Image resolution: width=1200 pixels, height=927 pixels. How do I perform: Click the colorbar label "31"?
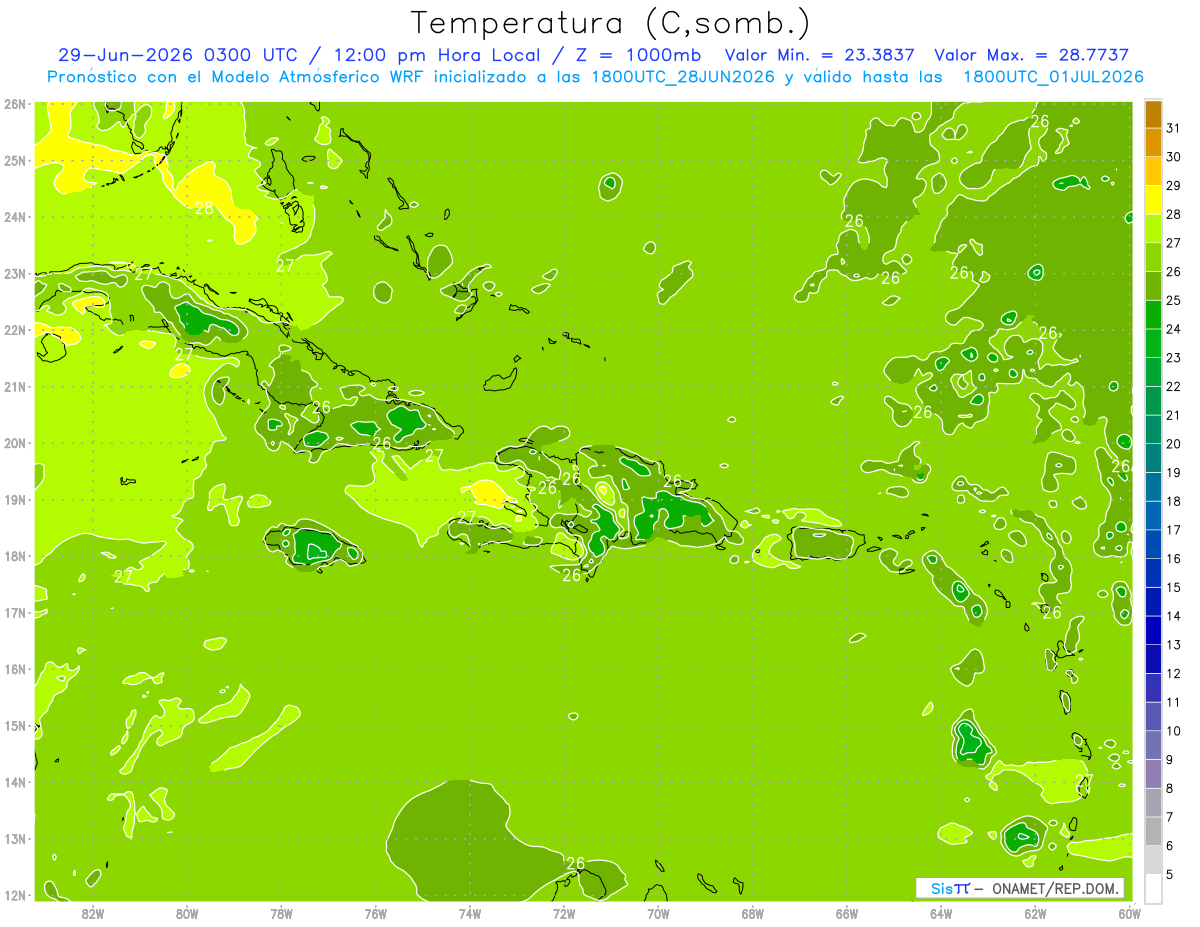1173,128
